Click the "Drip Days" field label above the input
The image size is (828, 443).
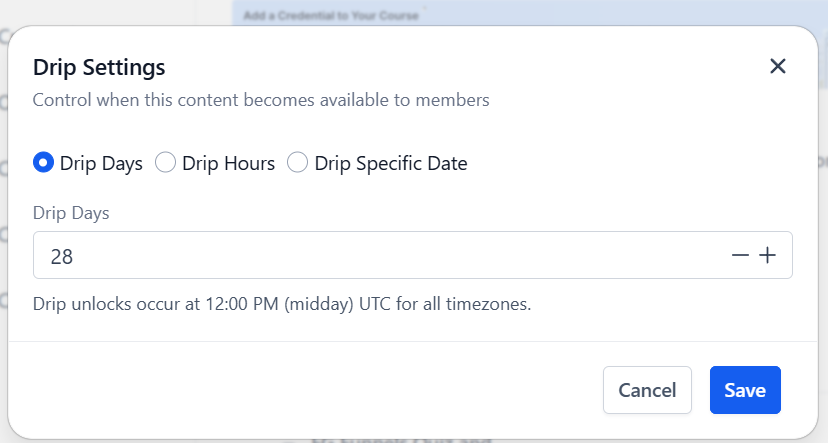[71, 213]
